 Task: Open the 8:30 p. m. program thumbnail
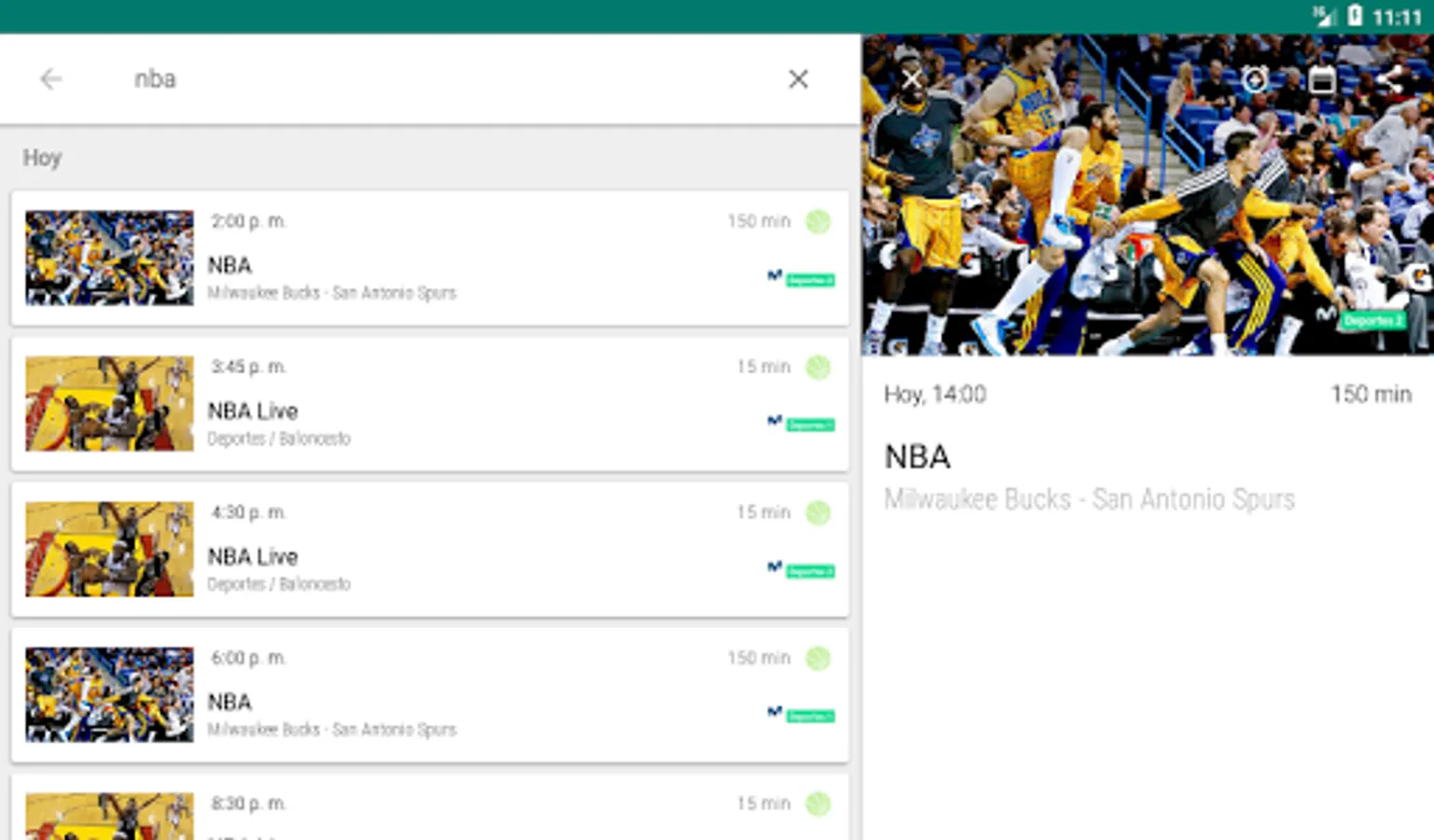(x=109, y=816)
